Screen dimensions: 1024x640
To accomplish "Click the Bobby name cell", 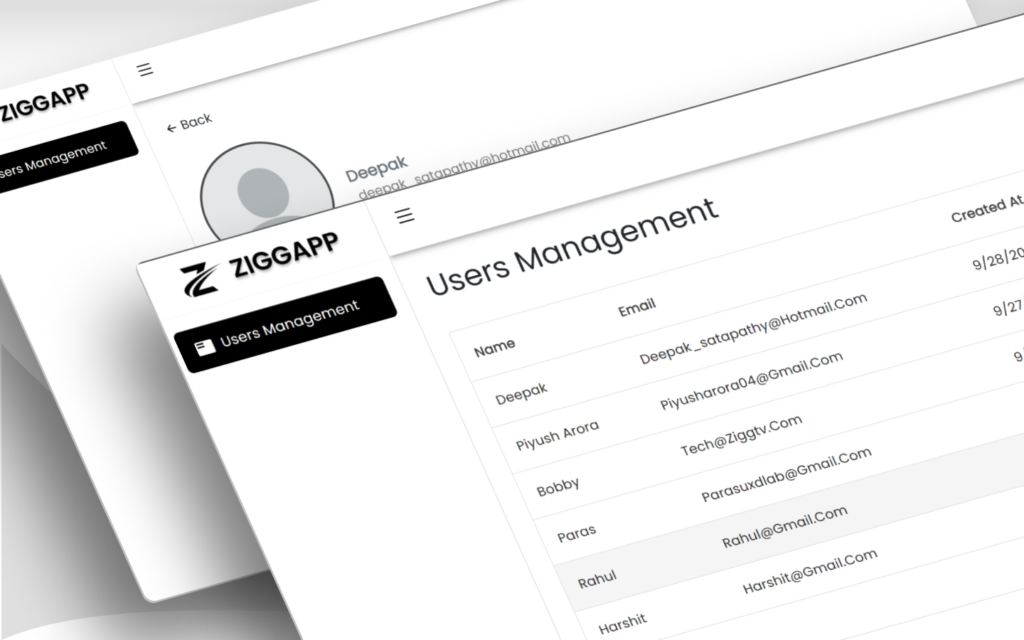I will coord(558,487).
